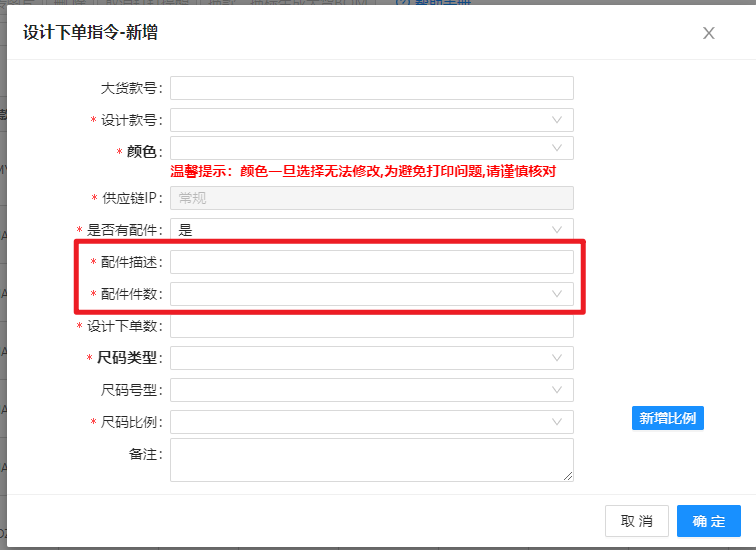Click the red 温馨提示 warning text
This screenshot has height=550, width=756.
point(363,172)
